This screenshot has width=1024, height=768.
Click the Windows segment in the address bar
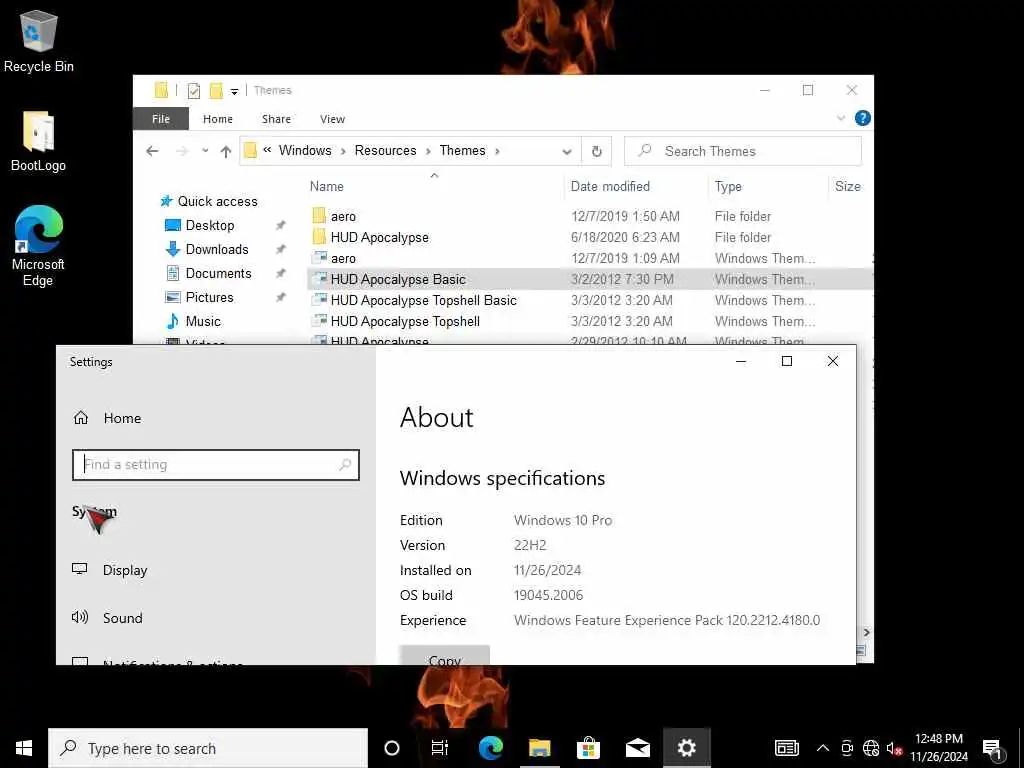pos(305,151)
